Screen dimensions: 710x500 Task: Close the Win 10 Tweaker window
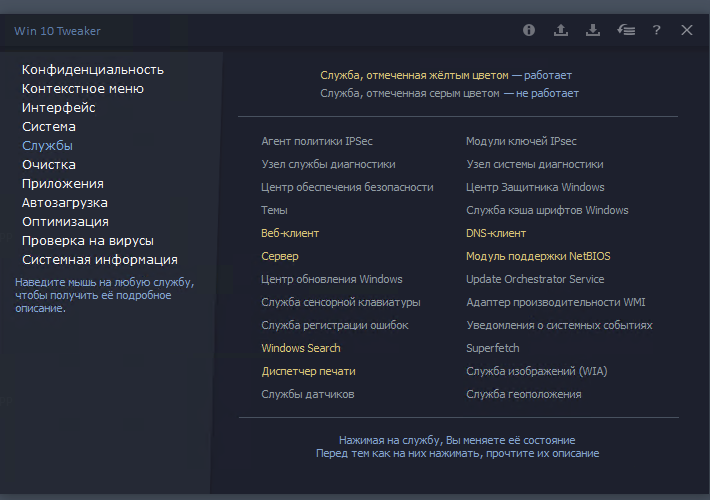click(x=687, y=30)
